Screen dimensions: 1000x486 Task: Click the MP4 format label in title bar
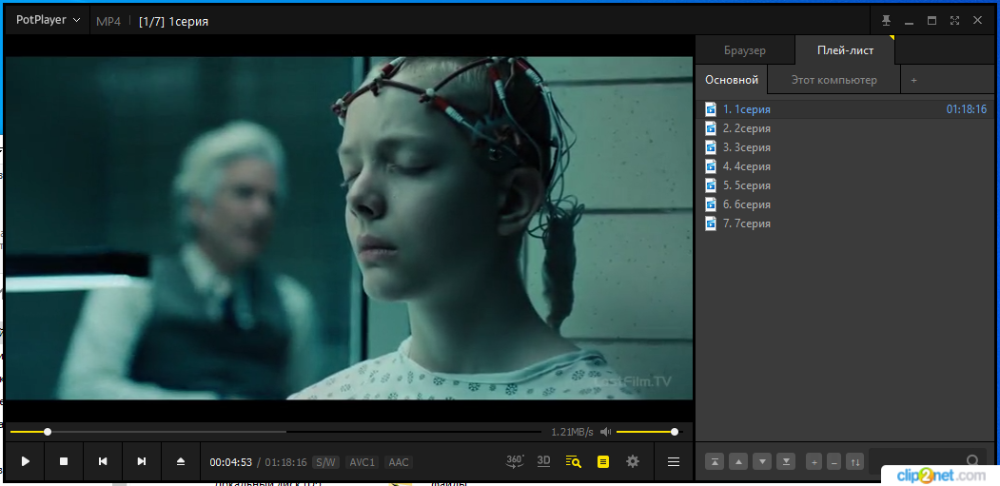[x=108, y=21]
